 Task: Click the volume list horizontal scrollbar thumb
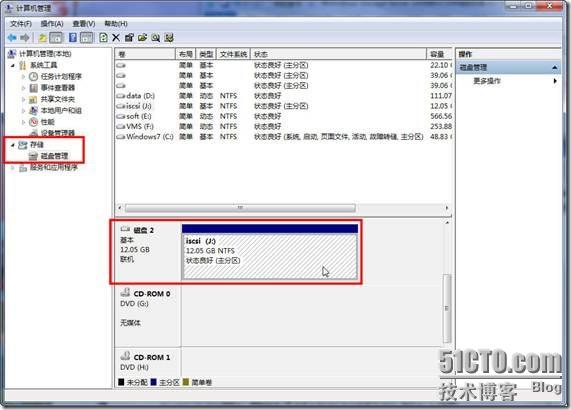(240, 208)
